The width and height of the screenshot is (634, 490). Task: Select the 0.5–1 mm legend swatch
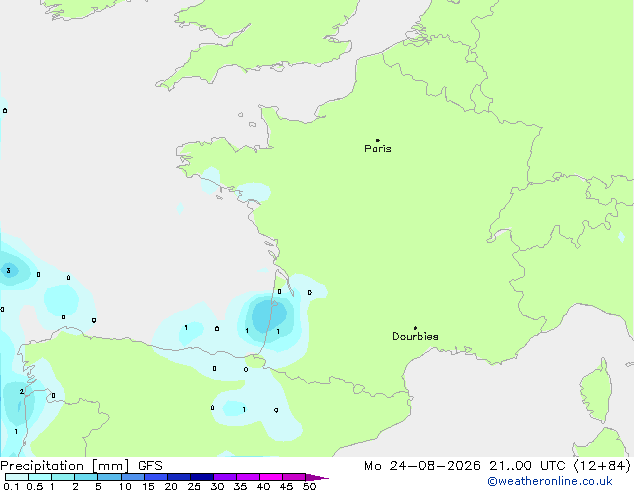point(40,477)
